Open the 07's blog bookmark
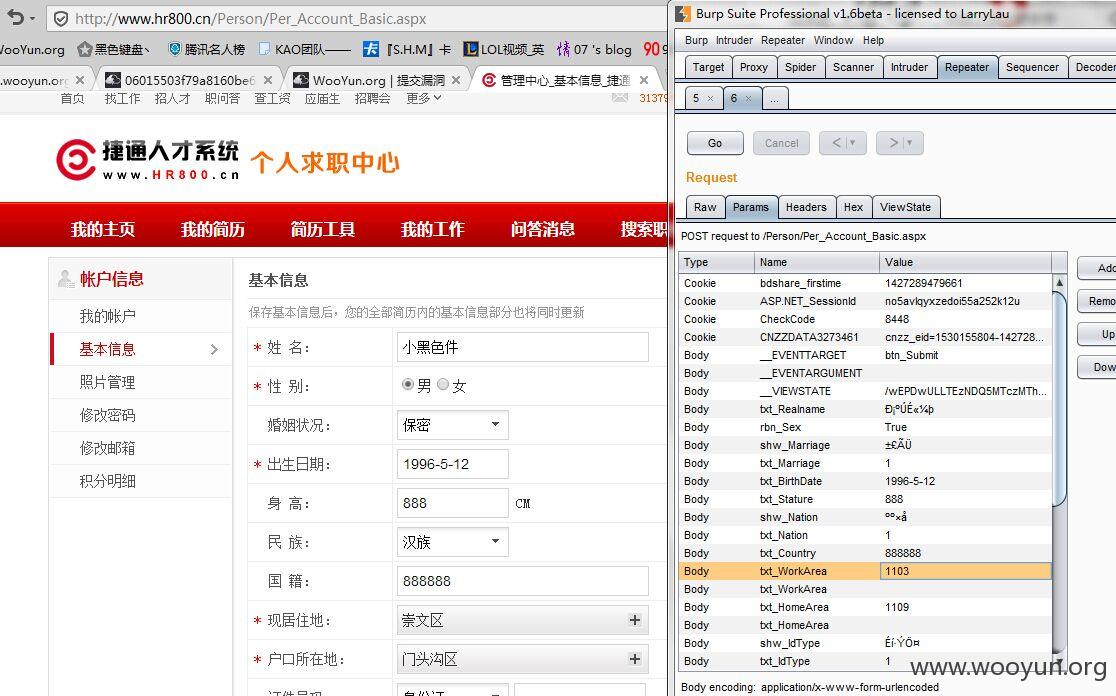Viewport: 1116px width, 696px height. click(x=594, y=49)
